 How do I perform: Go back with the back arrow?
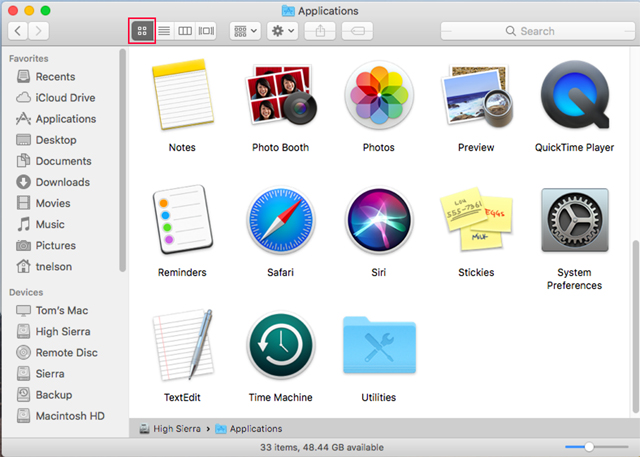click(18, 31)
